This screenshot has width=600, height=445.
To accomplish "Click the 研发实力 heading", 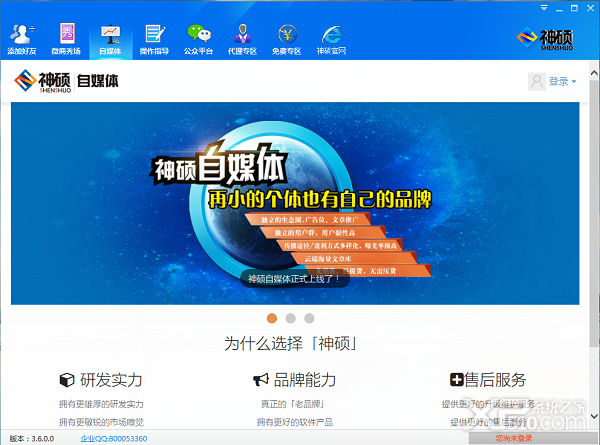I will 111,380.
